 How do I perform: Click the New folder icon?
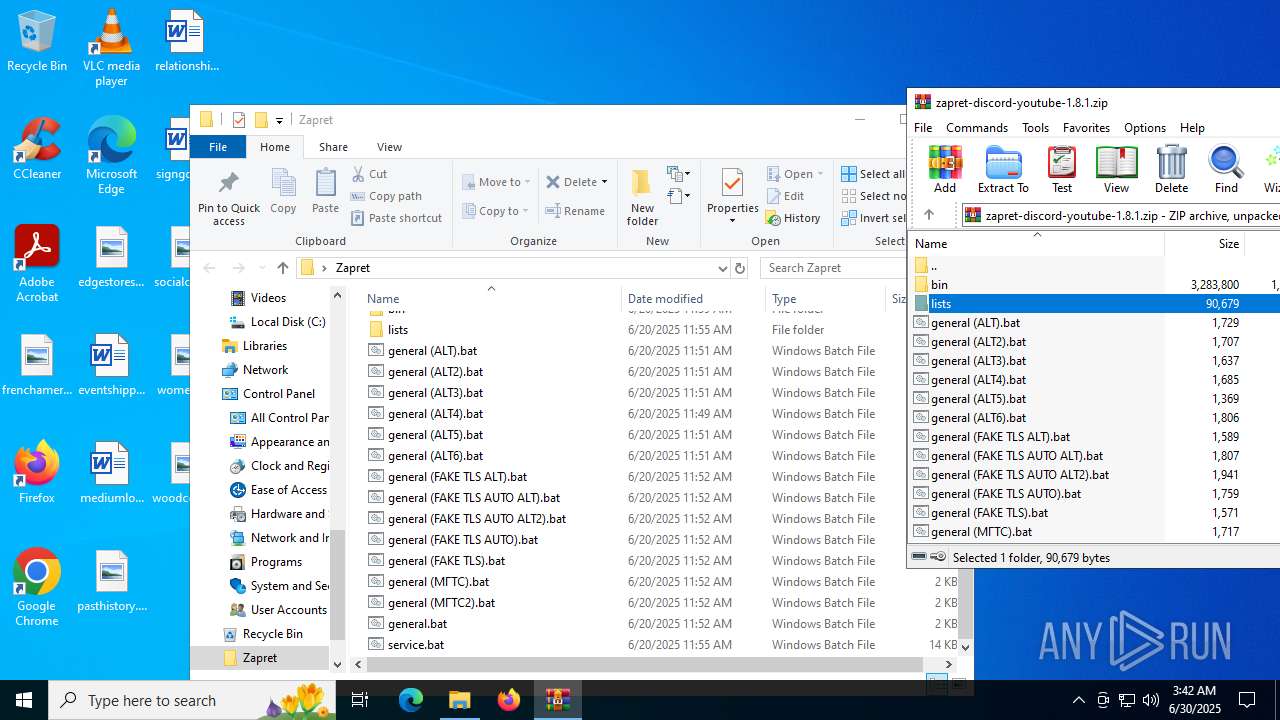point(642,197)
